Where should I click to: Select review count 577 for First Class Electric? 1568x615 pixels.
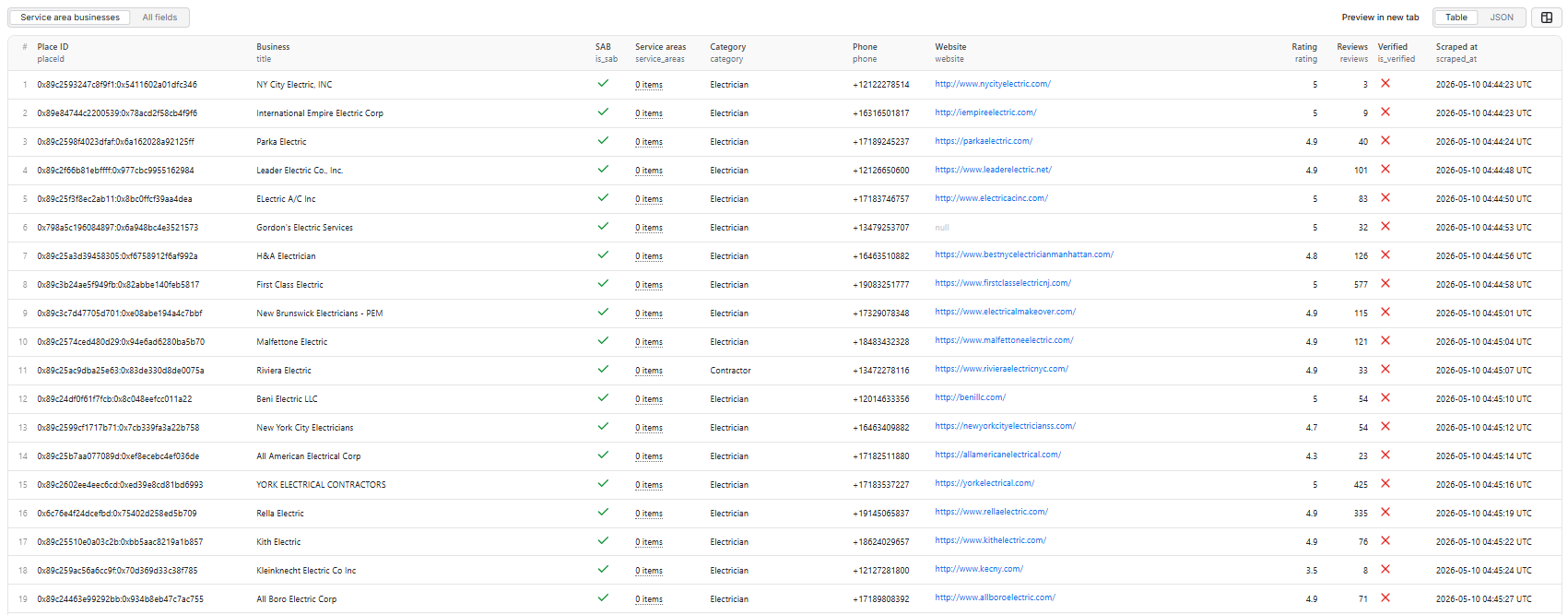tap(1361, 285)
